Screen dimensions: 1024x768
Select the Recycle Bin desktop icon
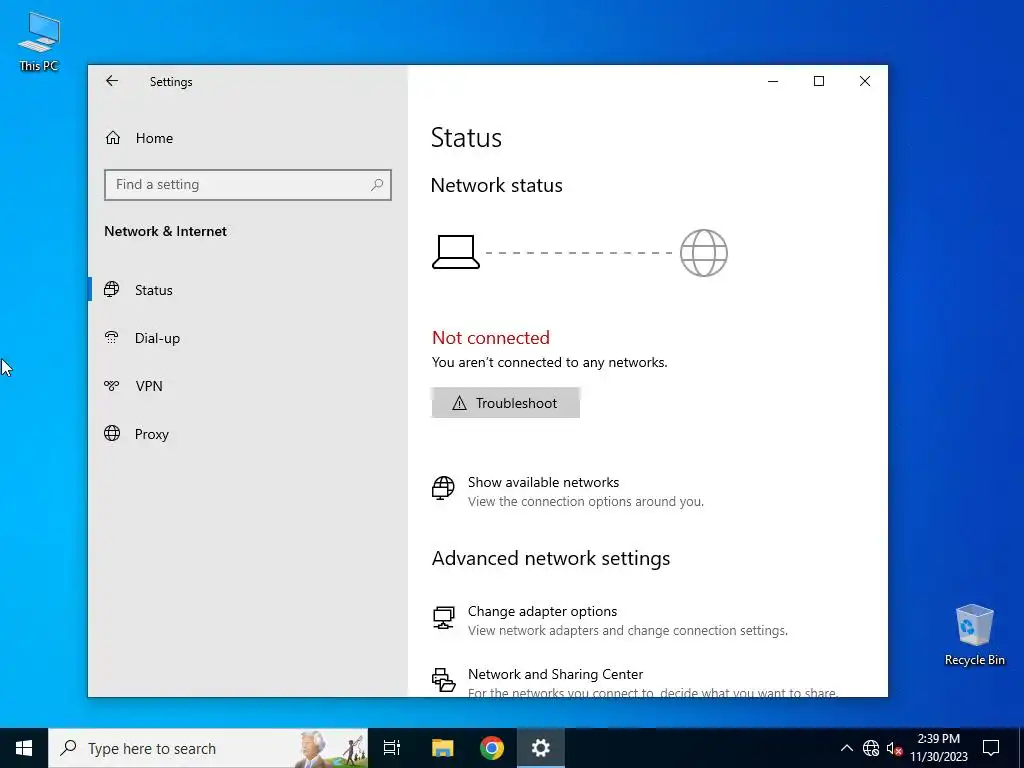click(x=974, y=634)
